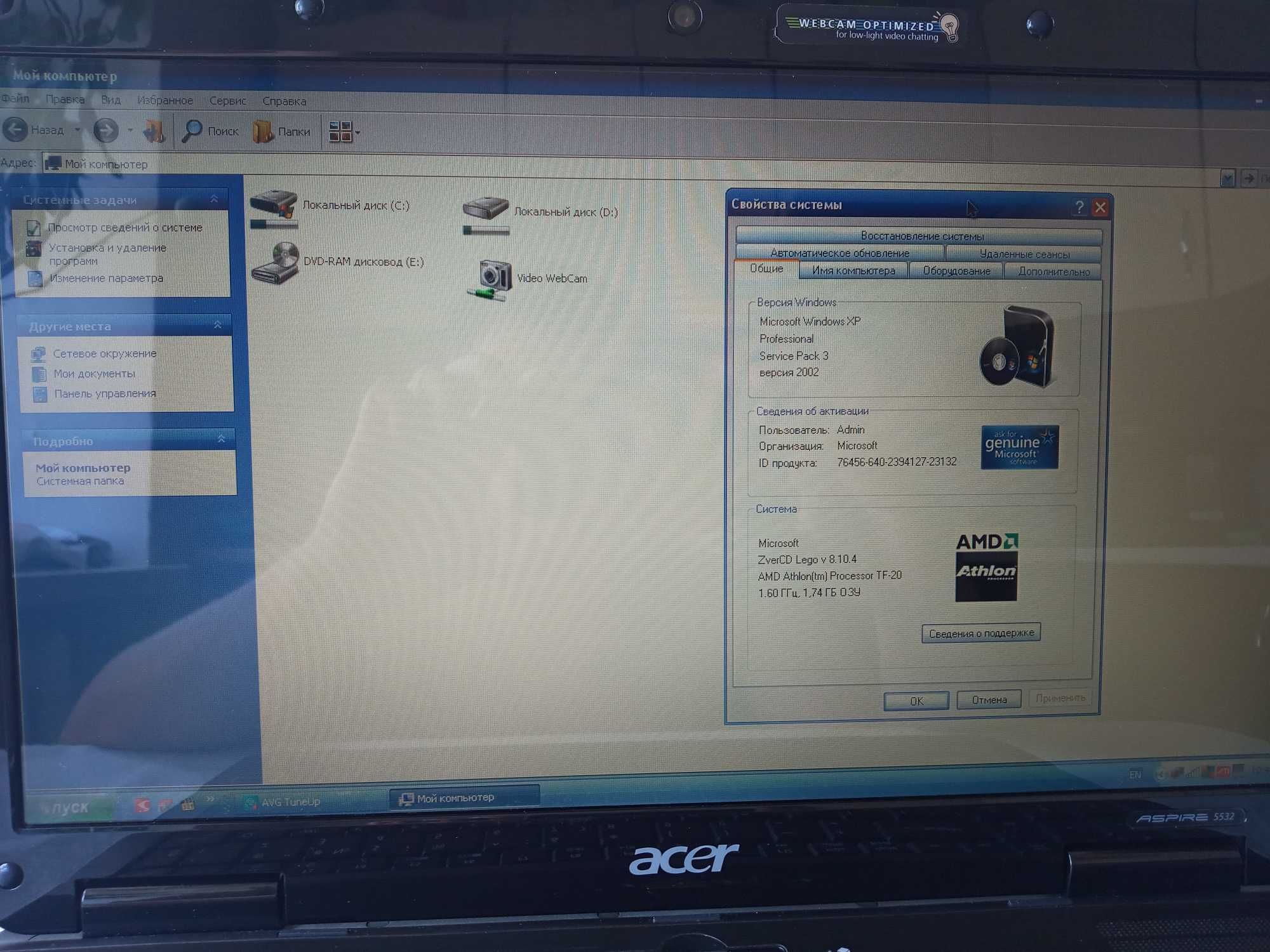Click the My Documents sidebar icon
Screen dimensions: 1270x952
(39, 374)
